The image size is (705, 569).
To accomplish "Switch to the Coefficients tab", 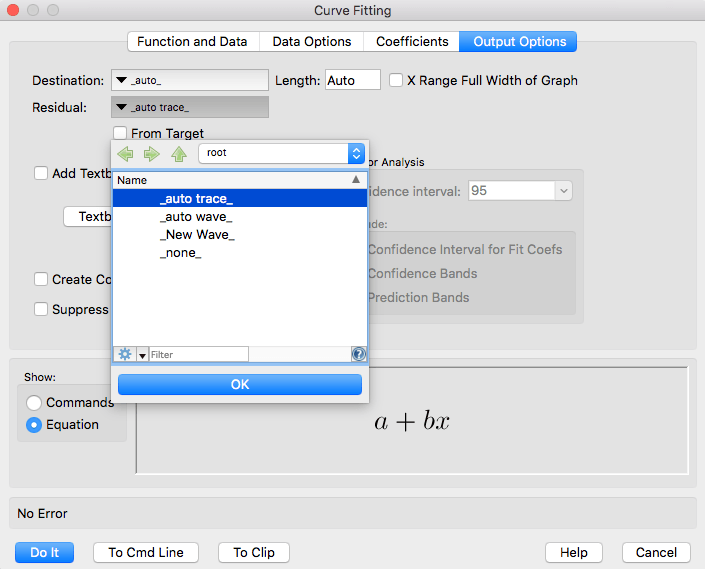I will [412, 41].
